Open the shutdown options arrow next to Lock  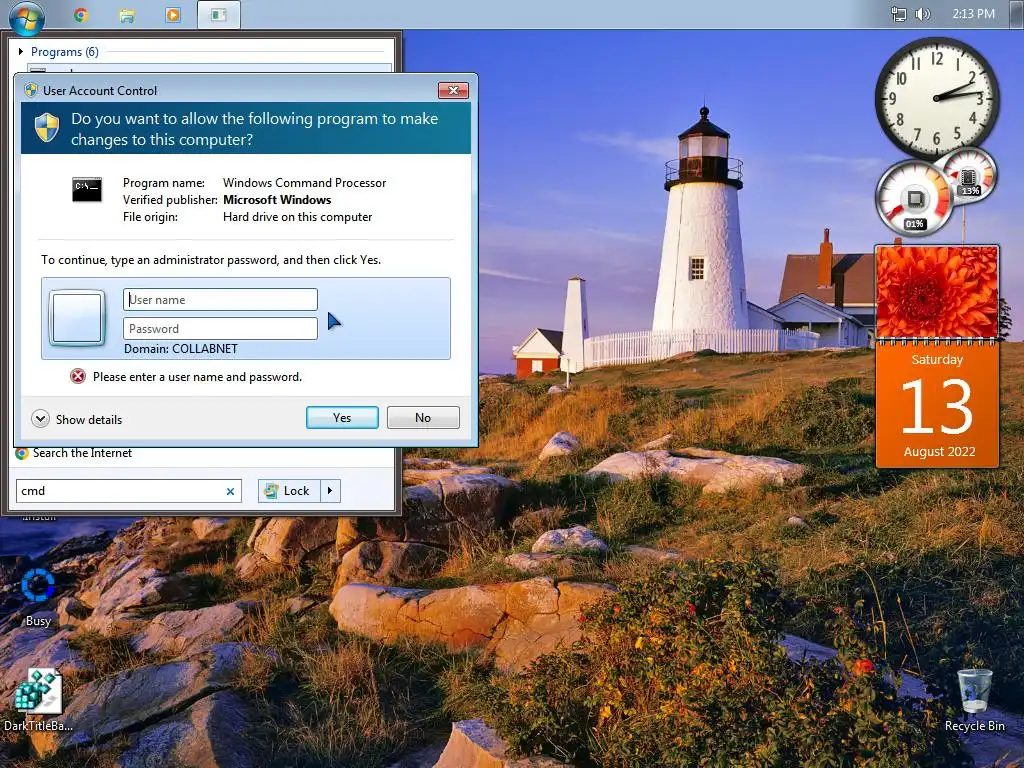click(330, 491)
